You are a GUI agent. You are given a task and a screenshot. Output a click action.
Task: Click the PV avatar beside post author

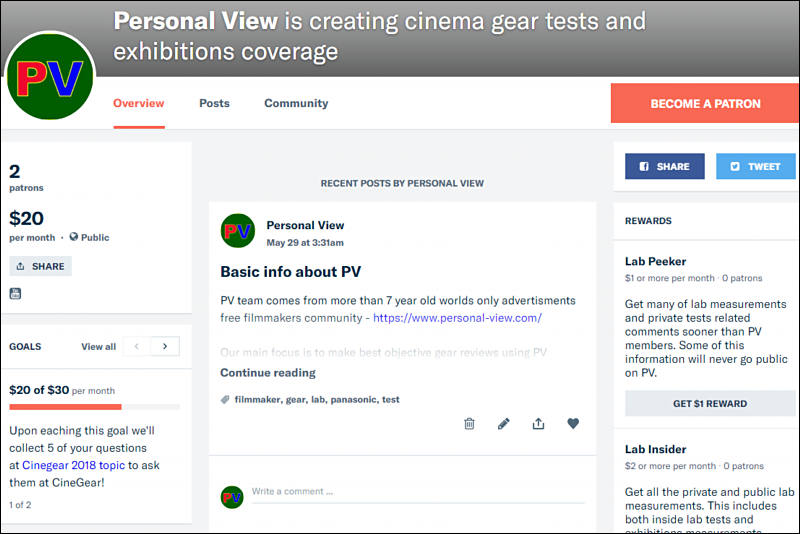(x=238, y=231)
